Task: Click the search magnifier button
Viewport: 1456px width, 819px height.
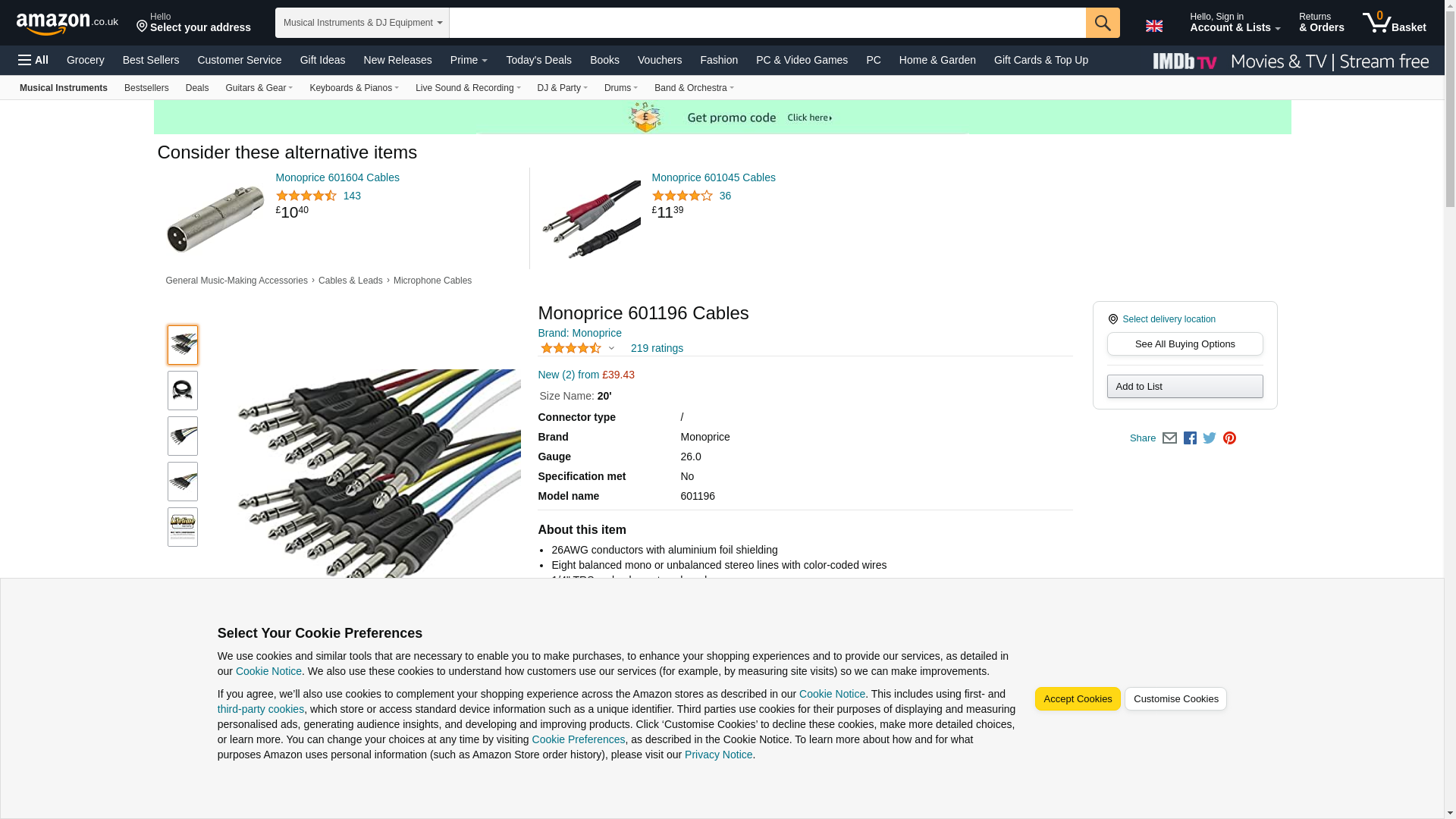Action: [x=1102, y=23]
